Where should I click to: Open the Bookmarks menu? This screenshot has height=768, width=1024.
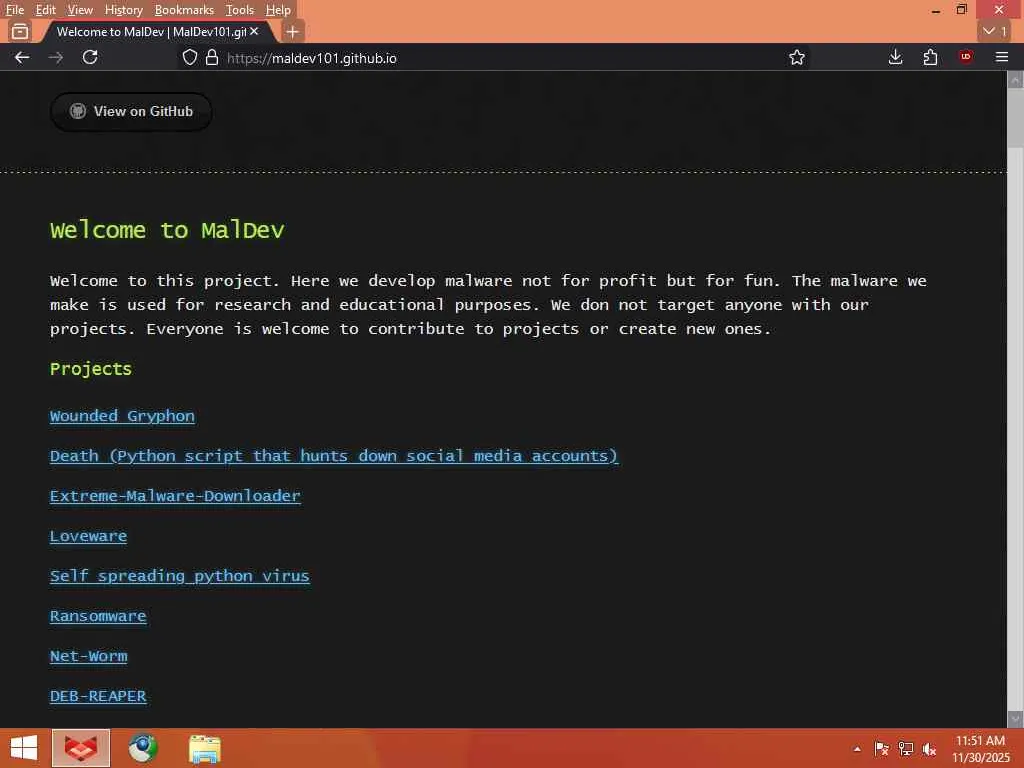tap(184, 10)
